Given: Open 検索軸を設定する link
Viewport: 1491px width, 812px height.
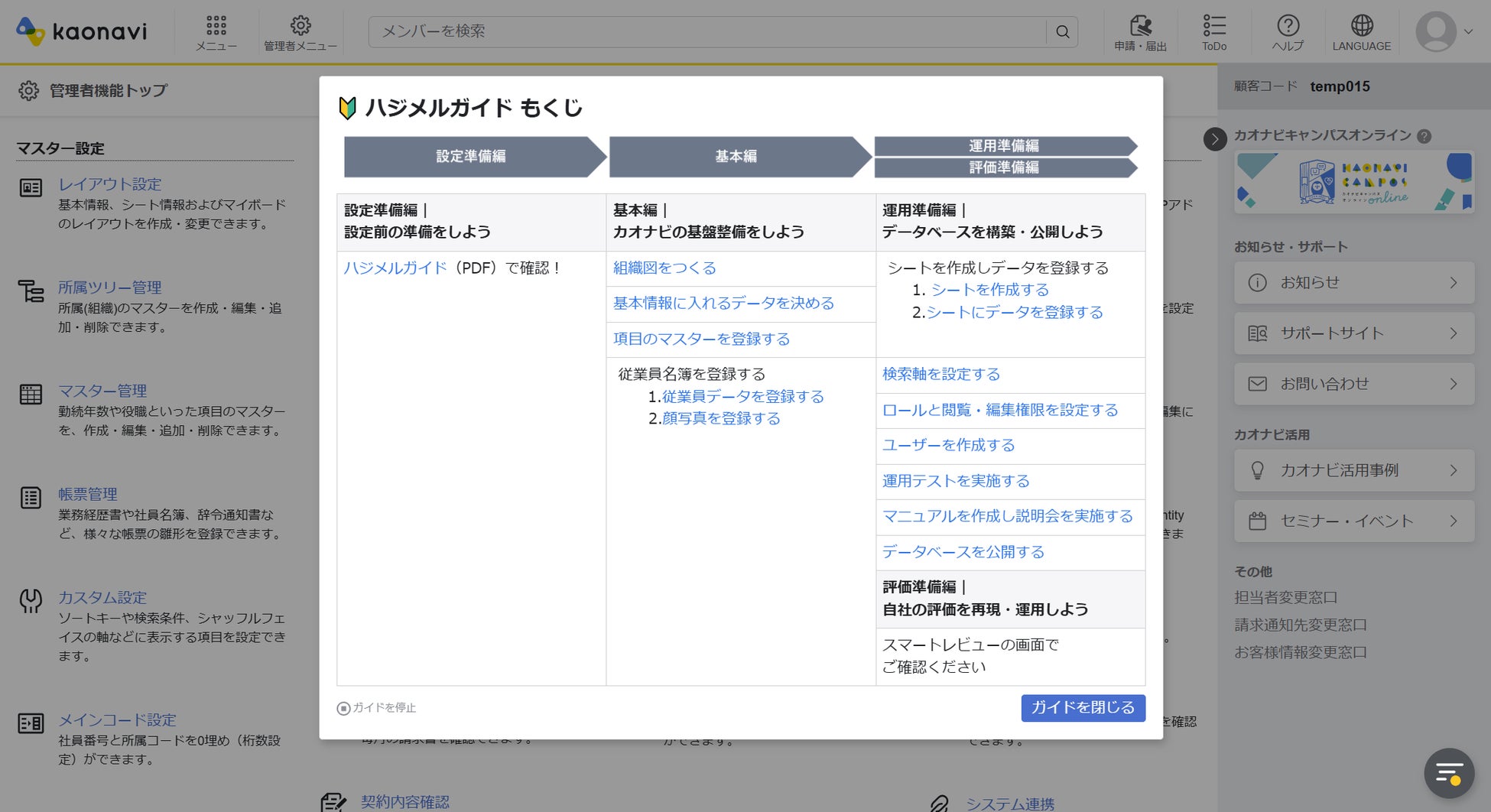Looking at the screenshot, I should point(941,375).
